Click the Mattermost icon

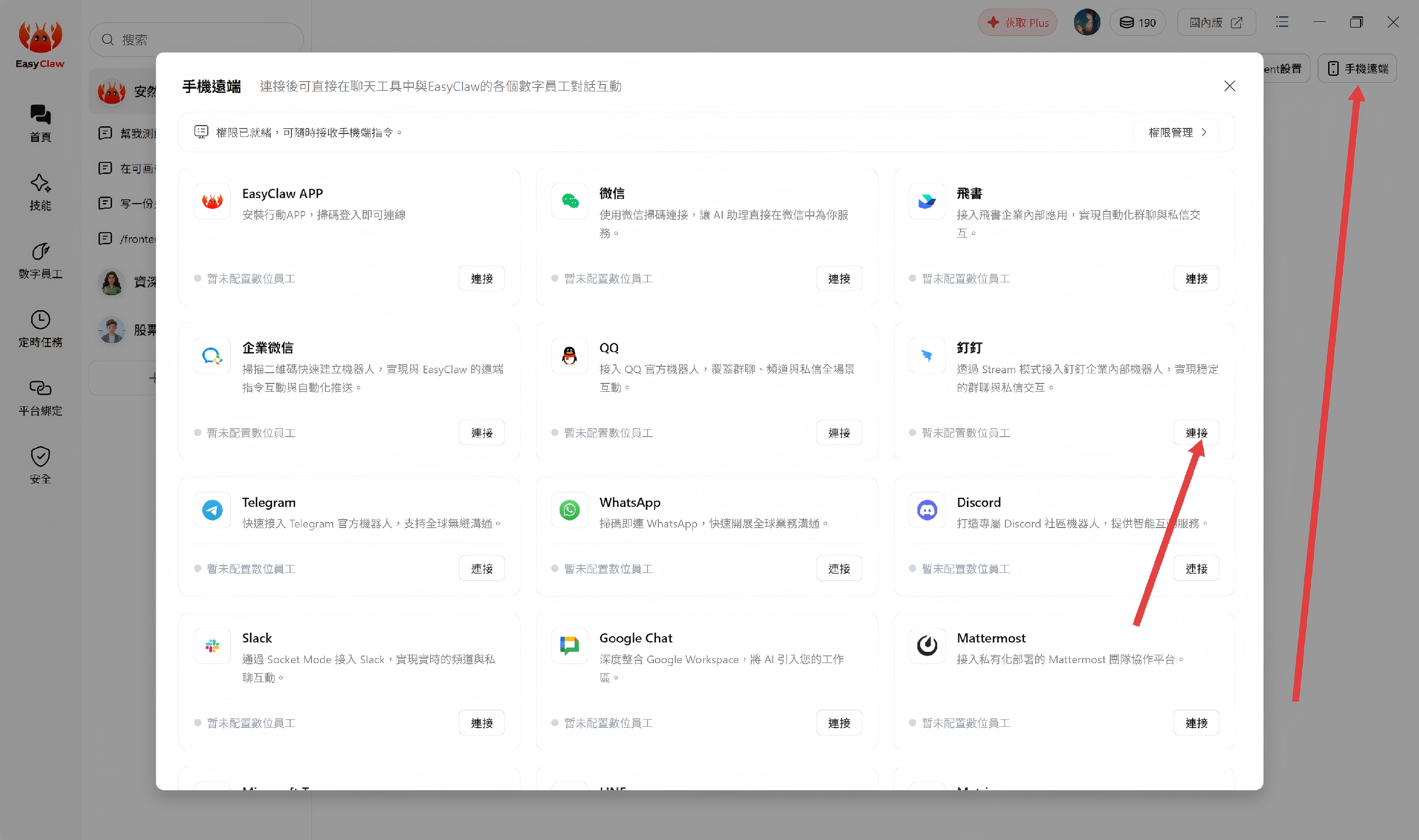(x=926, y=646)
